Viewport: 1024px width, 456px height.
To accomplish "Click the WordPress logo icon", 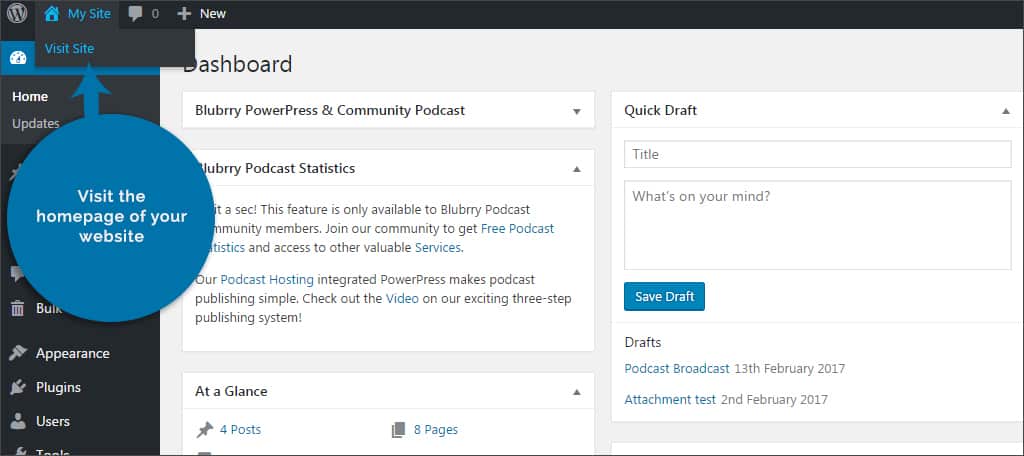I will pos(17,14).
